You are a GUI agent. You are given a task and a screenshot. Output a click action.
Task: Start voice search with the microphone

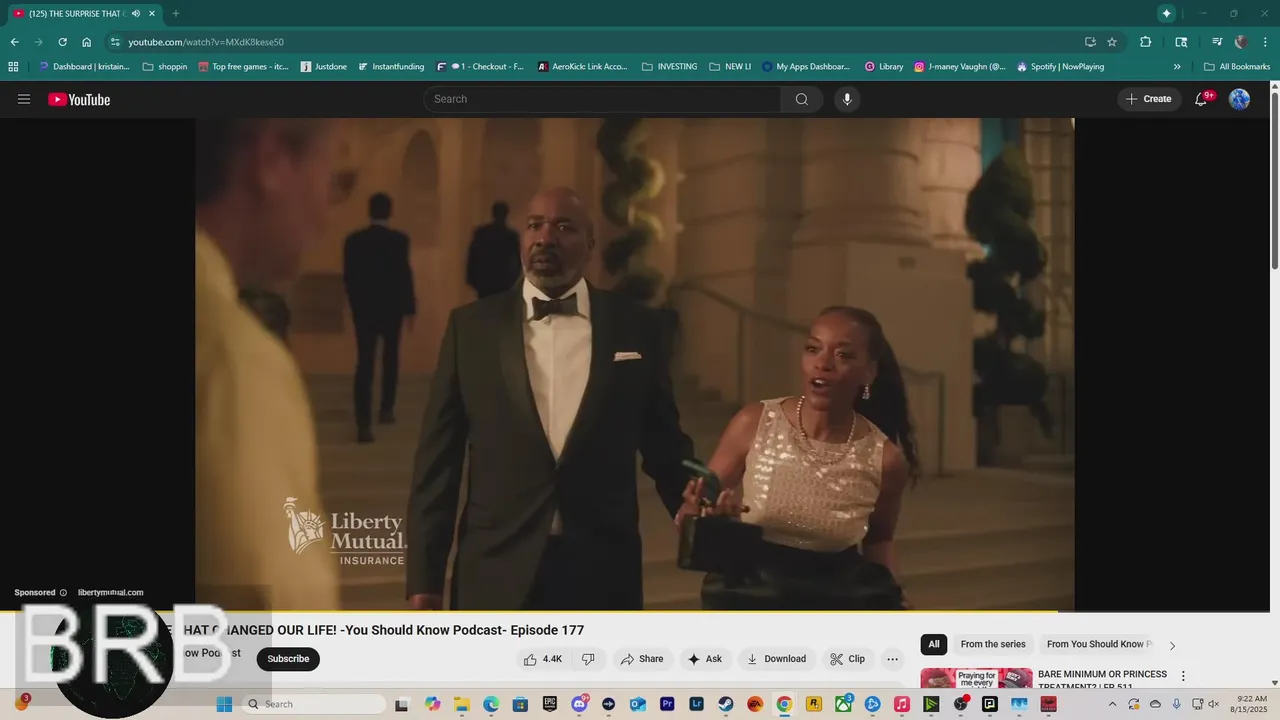point(847,99)
